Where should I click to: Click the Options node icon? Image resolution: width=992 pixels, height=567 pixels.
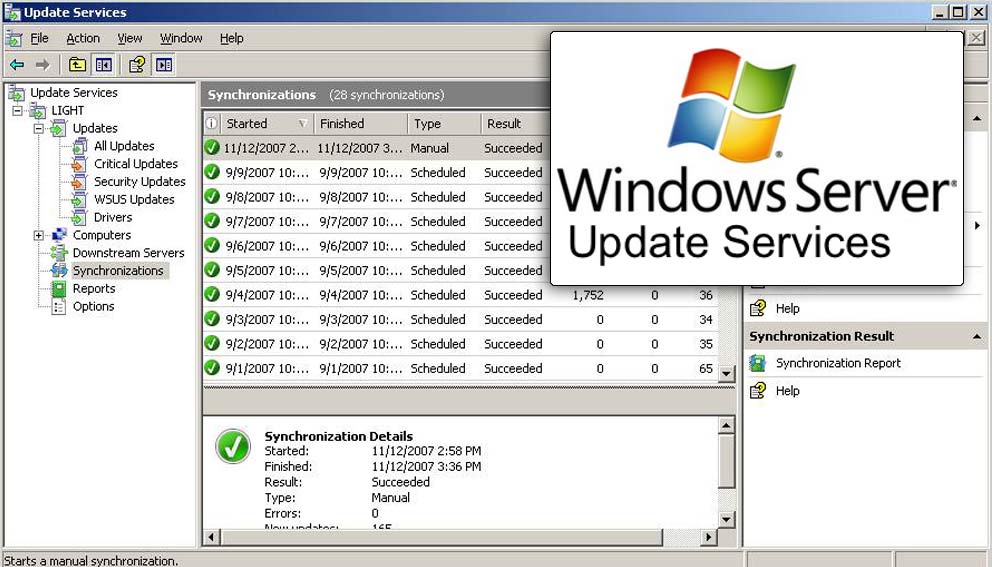pos(59,306)
